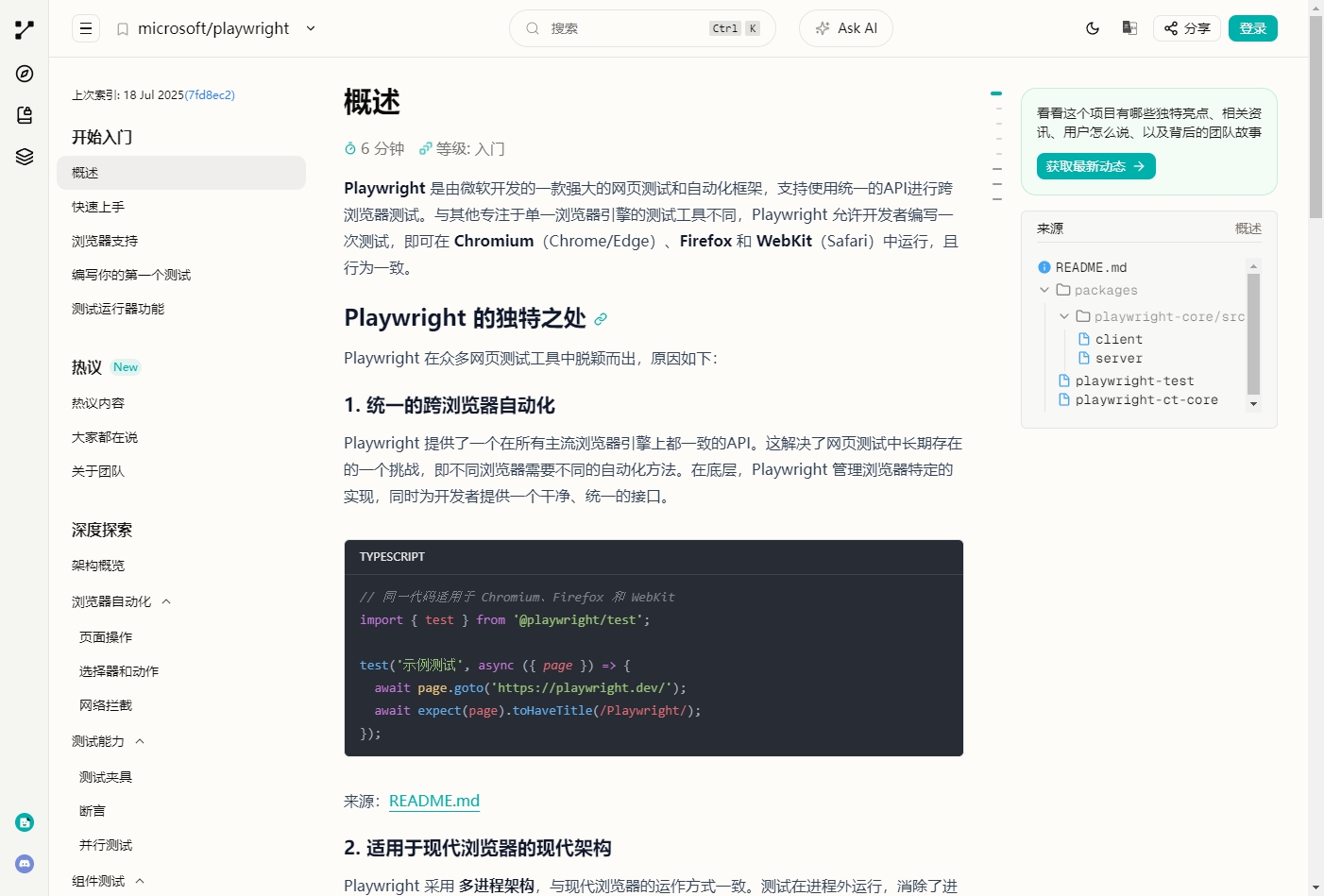Viewport: 1324px width, 896px height.
Task: Click the sparkle Ask AI icon
Action: (x=823, y=28)
